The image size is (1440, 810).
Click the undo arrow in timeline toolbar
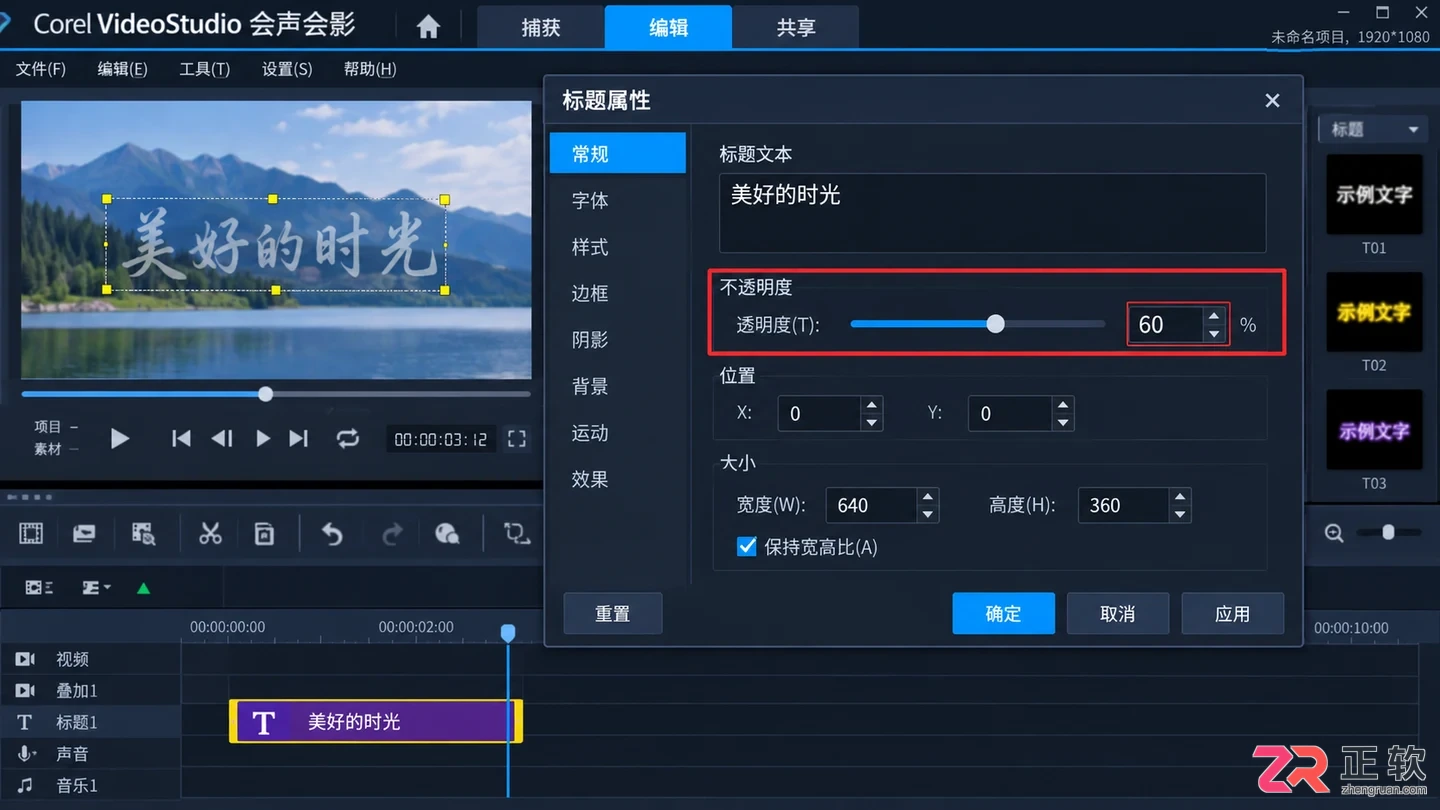point(332,534)
